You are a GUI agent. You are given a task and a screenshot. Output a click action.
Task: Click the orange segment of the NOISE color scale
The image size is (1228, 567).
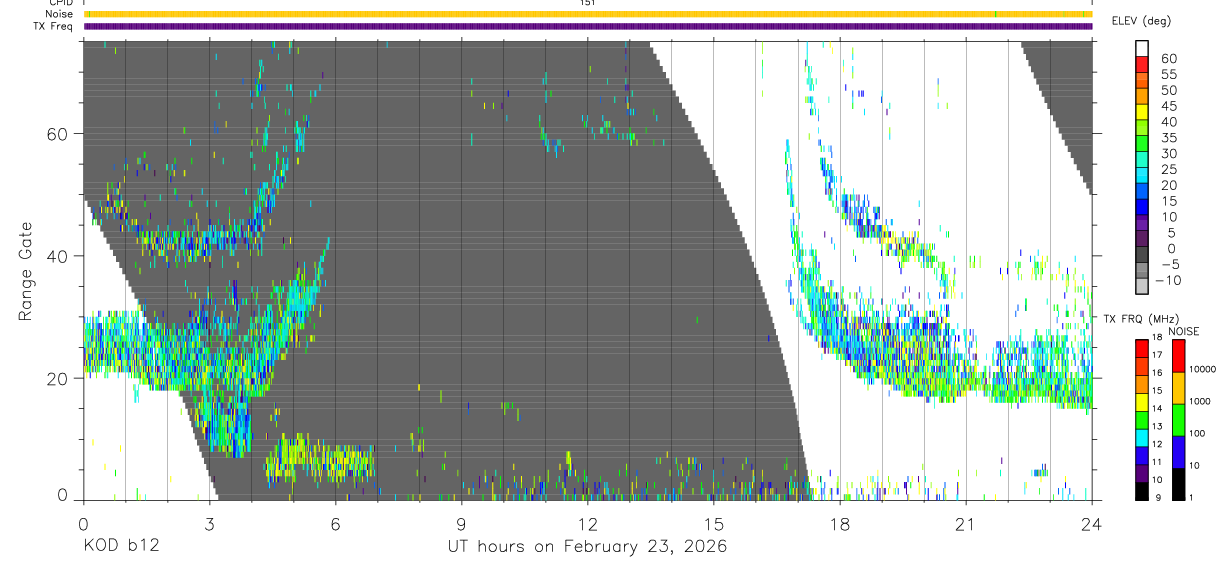coord(1177,387)
